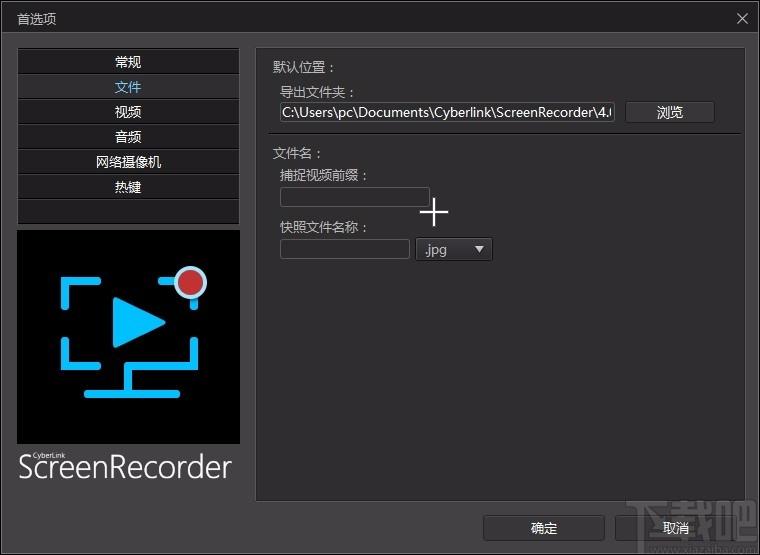Viewport: 760px width, 555px height.
Task: Close the 首选项 dialog window
Action: [742, 19]
